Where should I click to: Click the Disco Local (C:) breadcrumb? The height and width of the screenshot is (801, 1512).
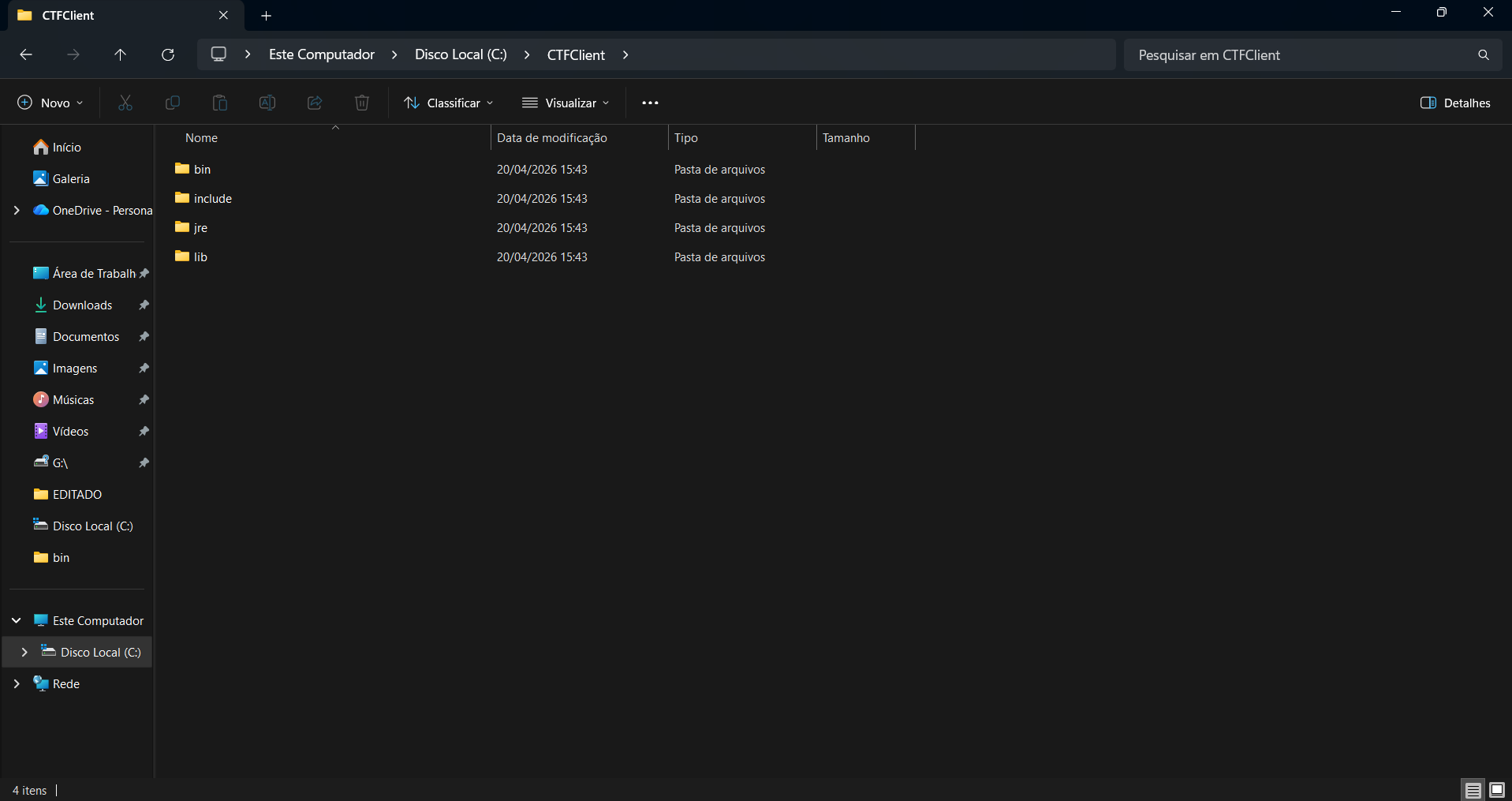pyautogui.click(x=461, y=54)
